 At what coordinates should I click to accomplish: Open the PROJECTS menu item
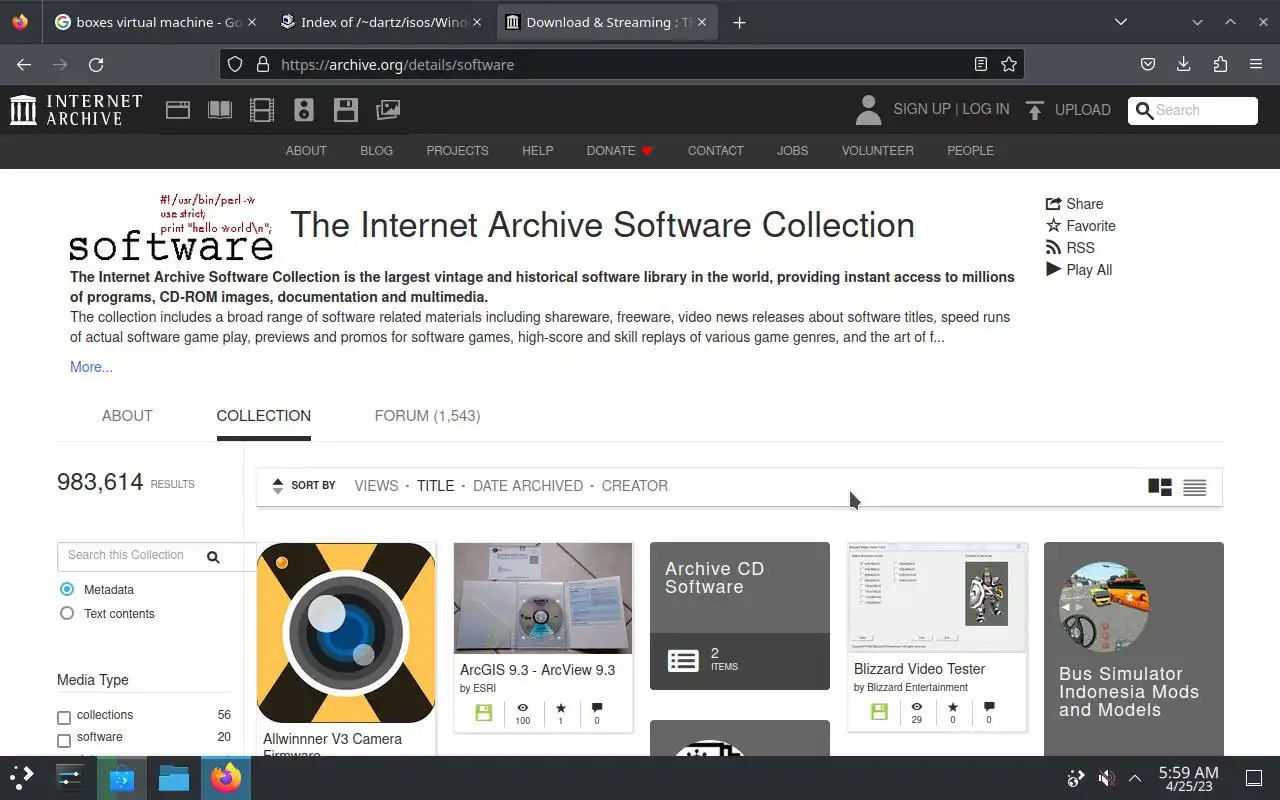tap(457, 151)
